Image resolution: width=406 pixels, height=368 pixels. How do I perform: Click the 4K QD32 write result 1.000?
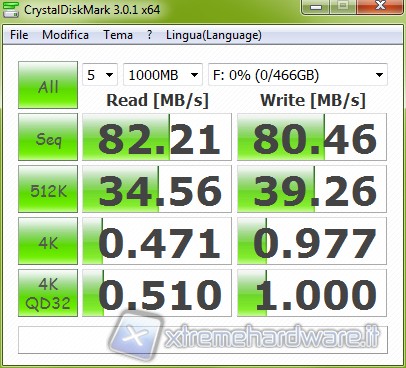coord(312,293)
